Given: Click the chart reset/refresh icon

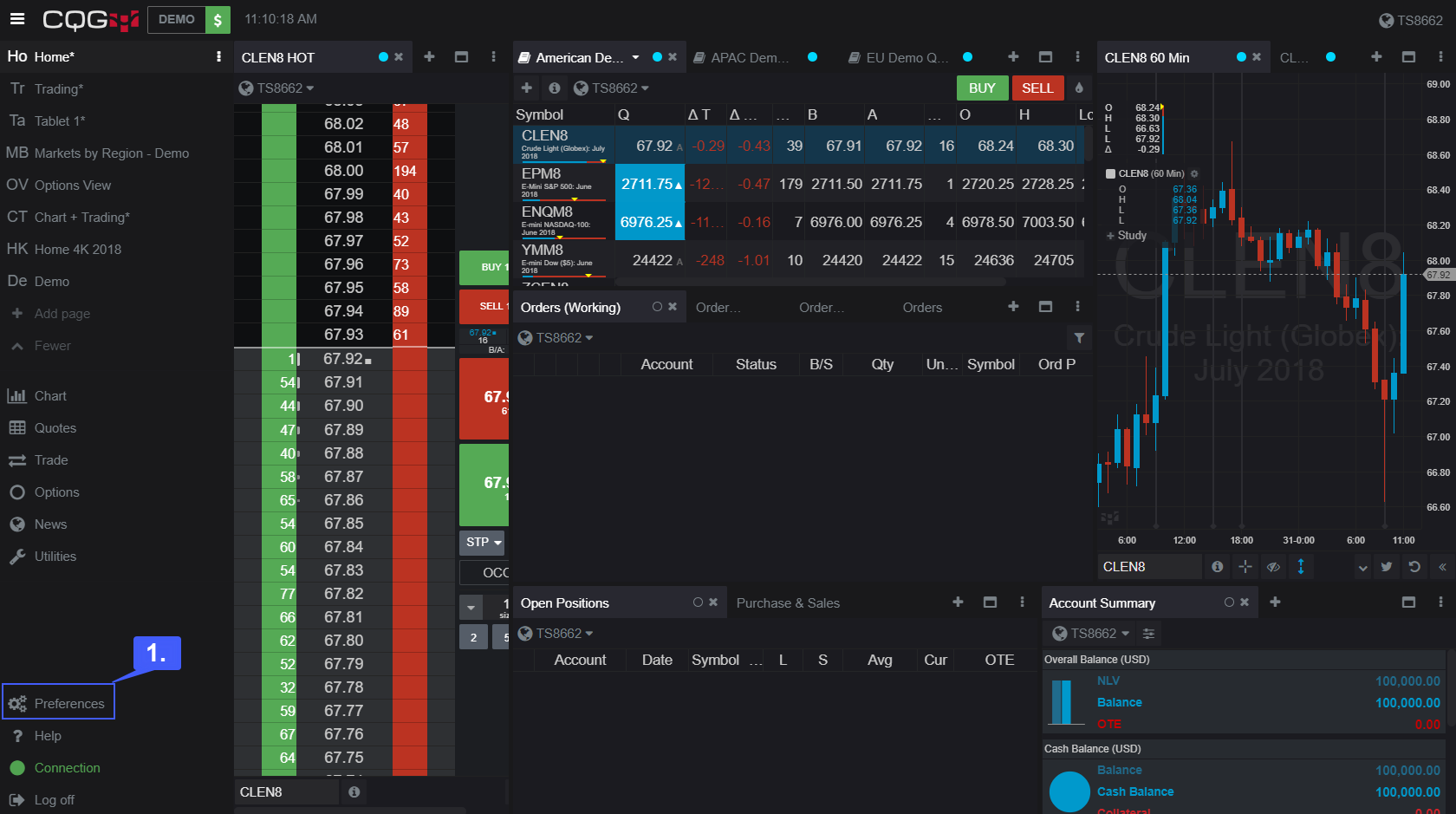Looking at the screenshot, I should pyautogui.click(x=1414, y=567).
